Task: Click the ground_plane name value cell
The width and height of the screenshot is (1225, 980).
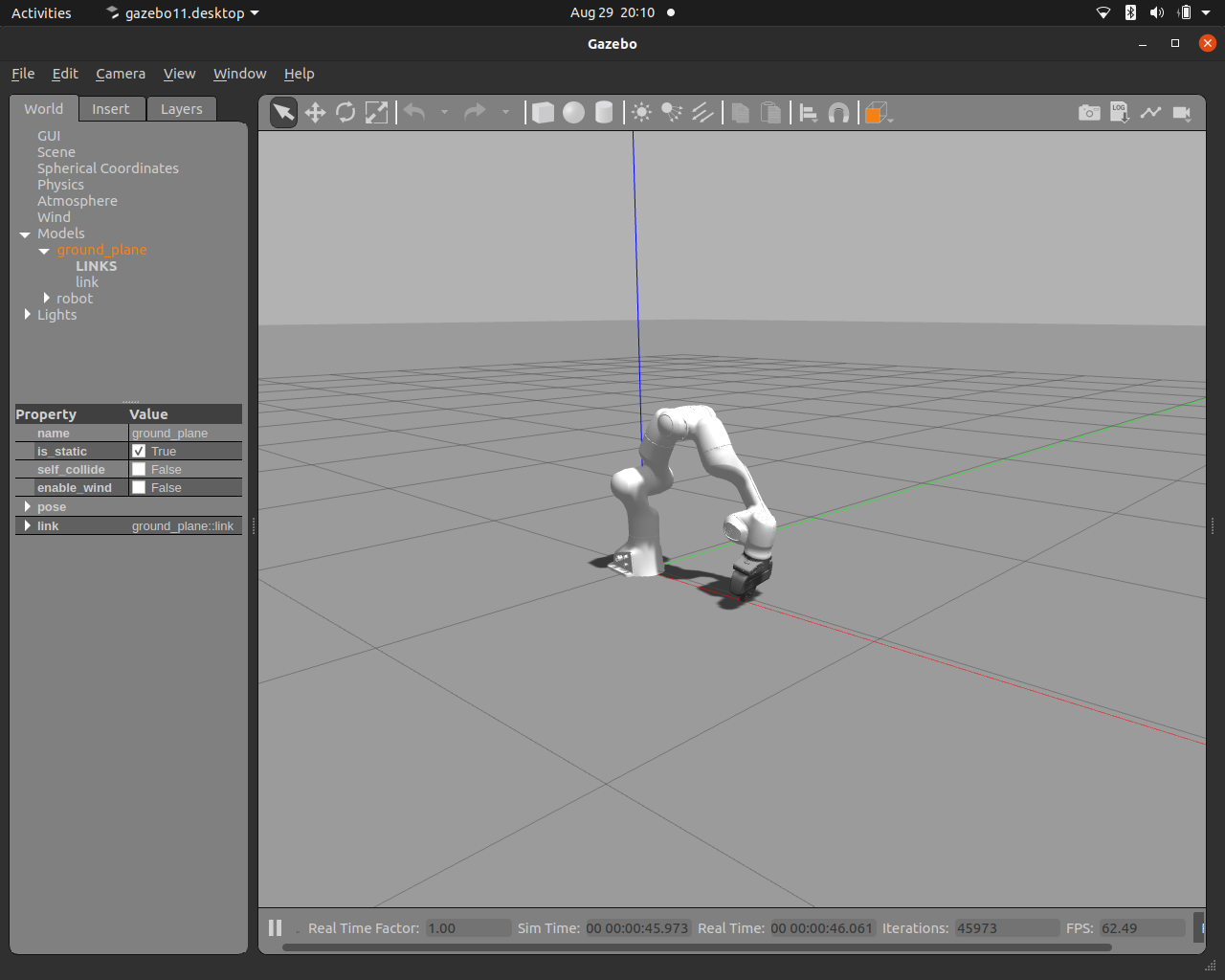Action: coord(186,433)
